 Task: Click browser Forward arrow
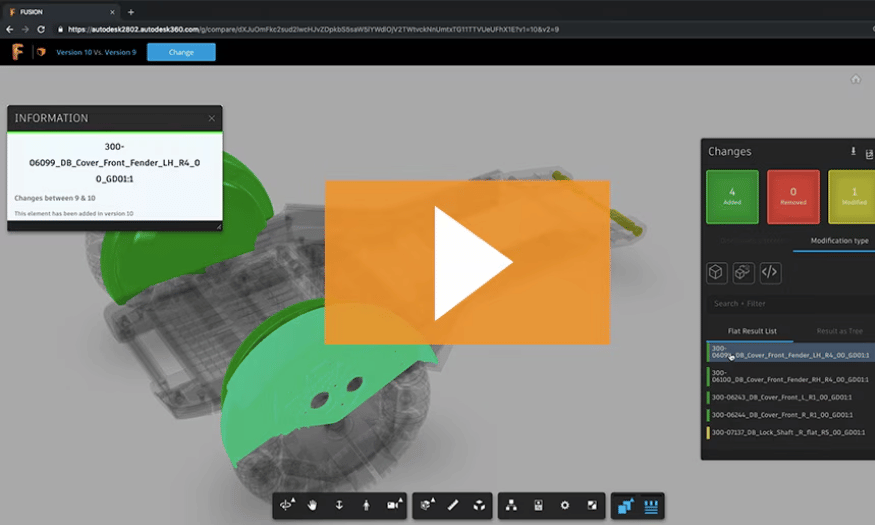tap(25, 29)
